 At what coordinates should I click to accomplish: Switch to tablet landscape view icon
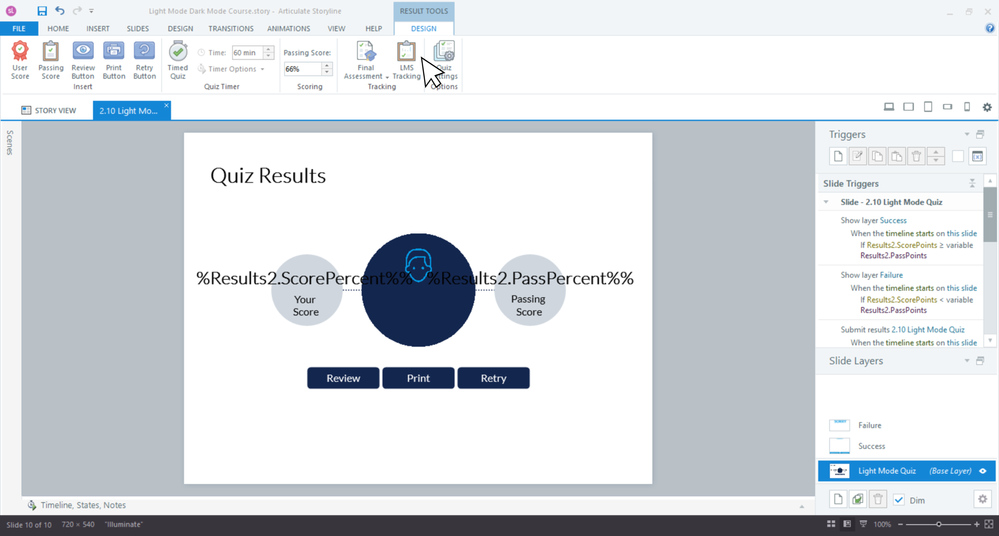909,107
